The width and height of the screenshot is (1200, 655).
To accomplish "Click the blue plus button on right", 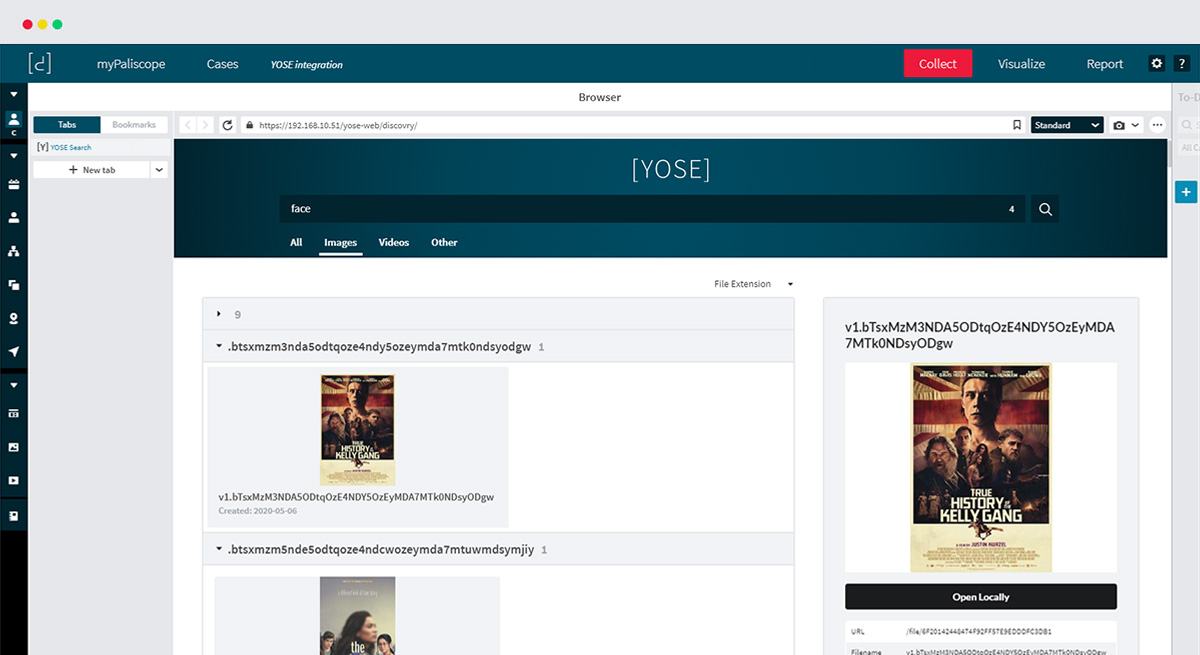I will tap(1186, 192).
